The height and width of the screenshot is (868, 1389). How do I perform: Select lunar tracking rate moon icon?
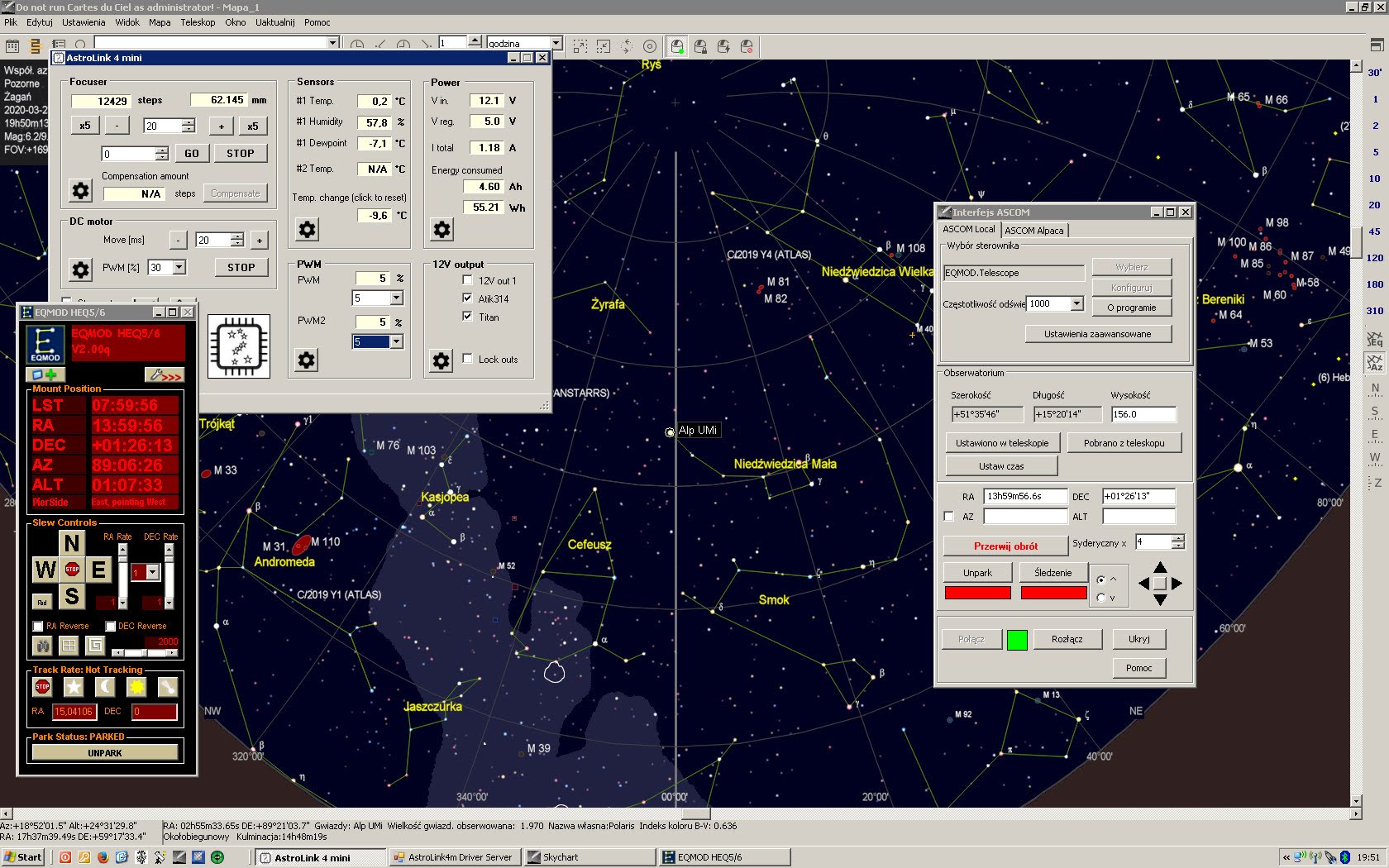click(105, 687)
